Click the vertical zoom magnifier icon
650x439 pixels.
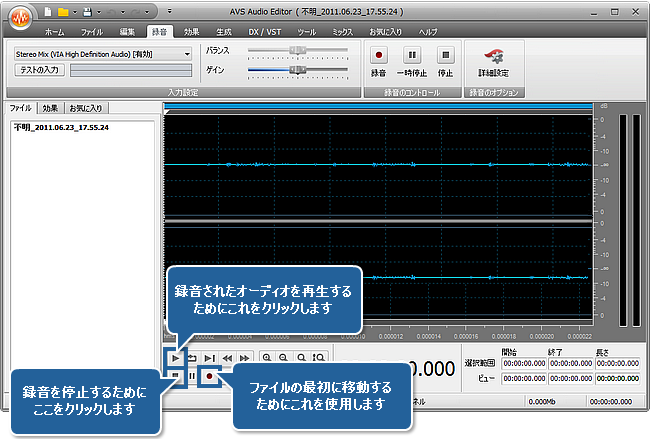pos(318,357)
